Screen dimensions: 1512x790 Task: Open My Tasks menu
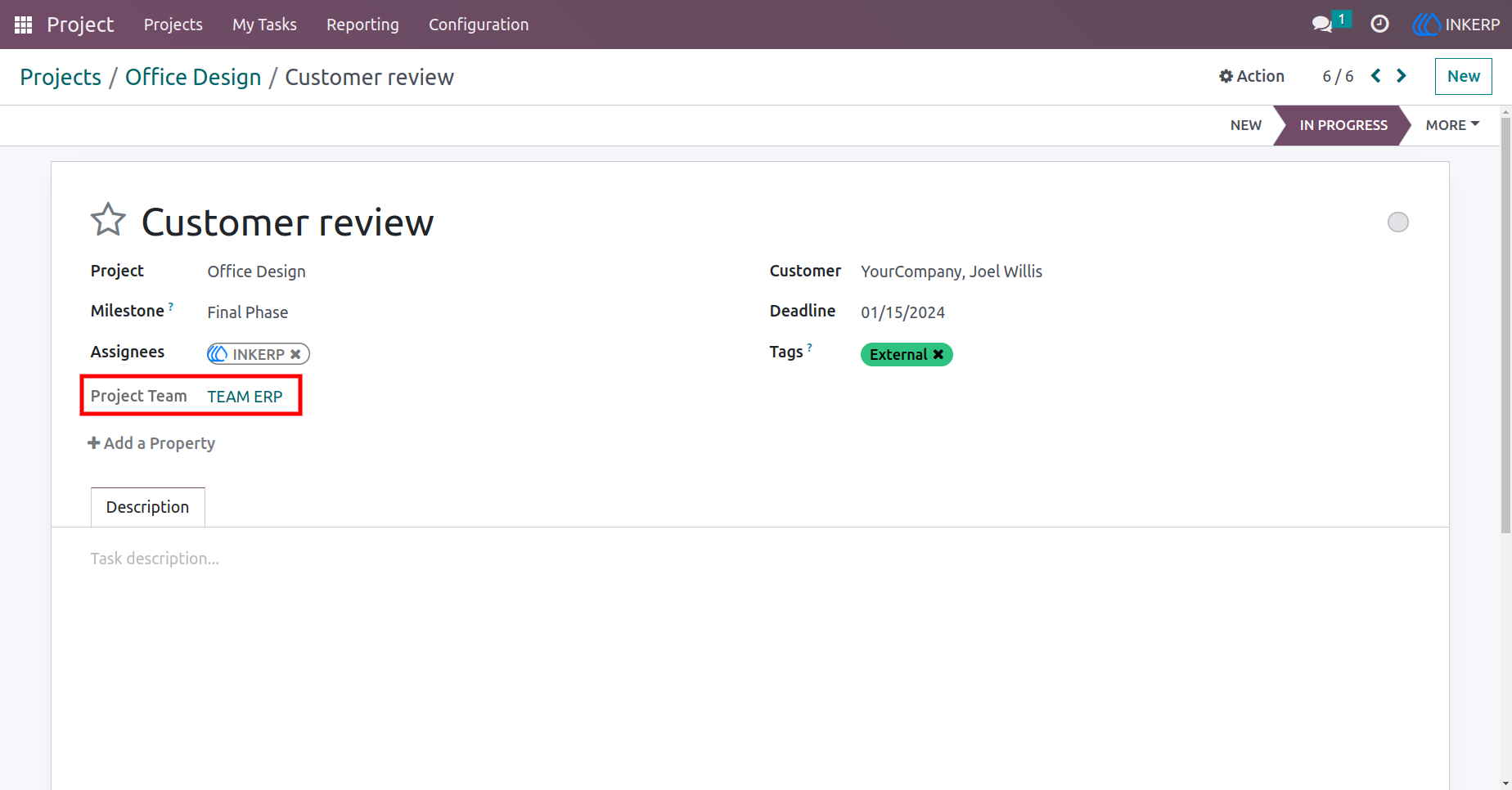pos(264,25)
